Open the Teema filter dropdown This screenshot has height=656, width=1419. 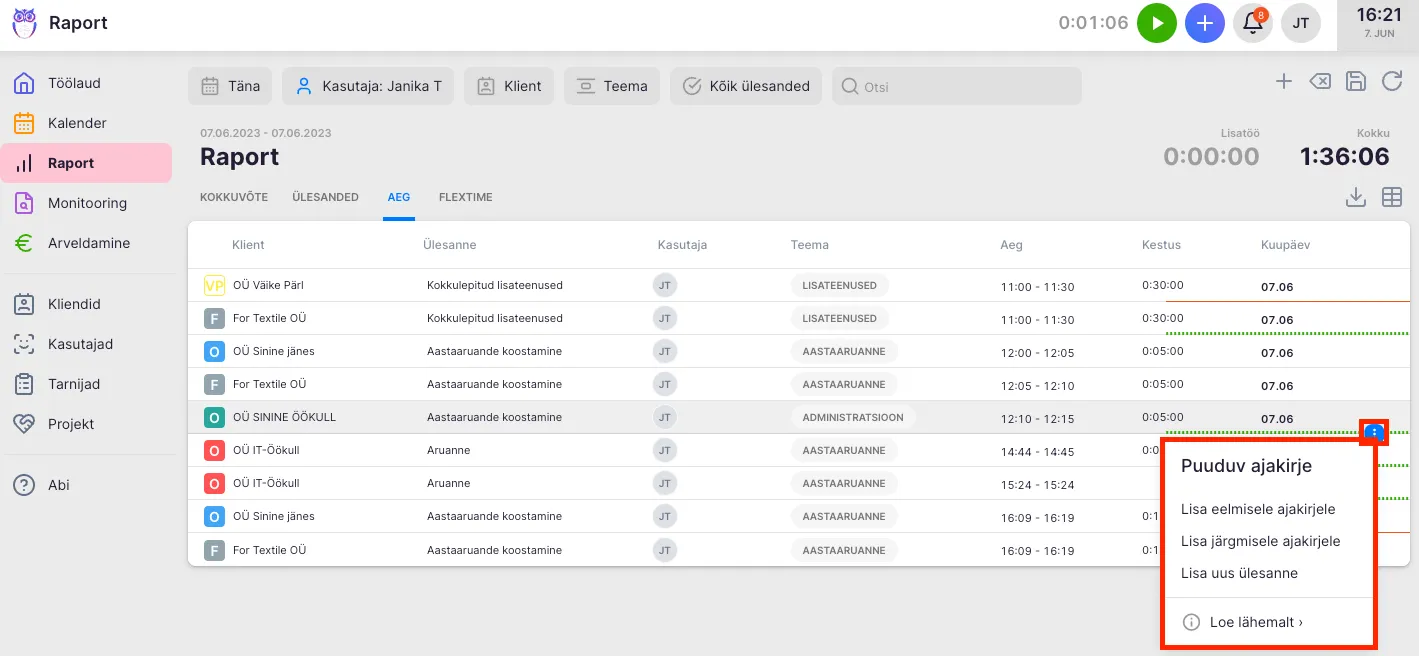[612, 86]
